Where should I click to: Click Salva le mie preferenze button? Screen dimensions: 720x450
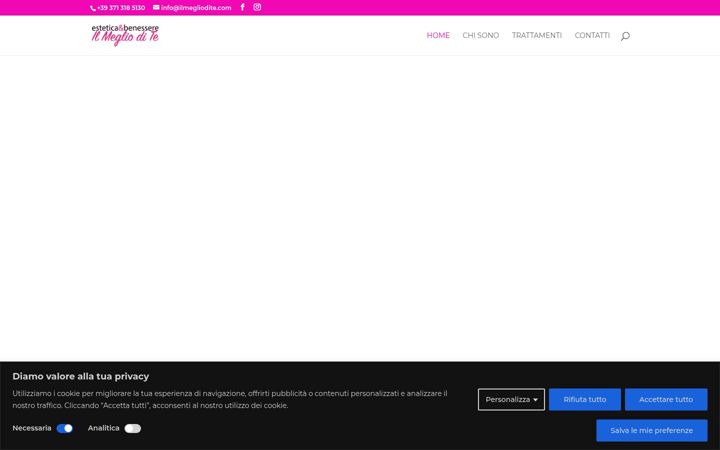[652, 430]
